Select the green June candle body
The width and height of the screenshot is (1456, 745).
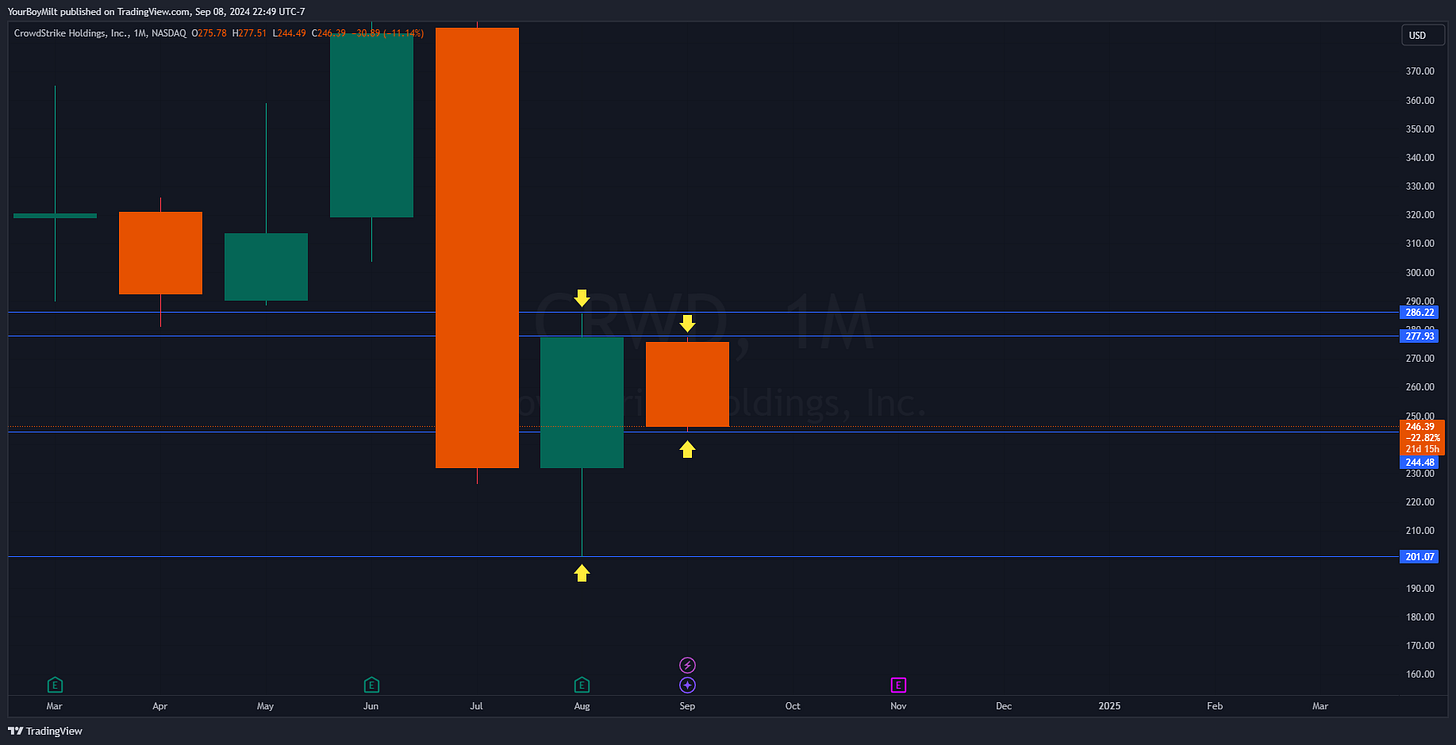pos(371,125)
